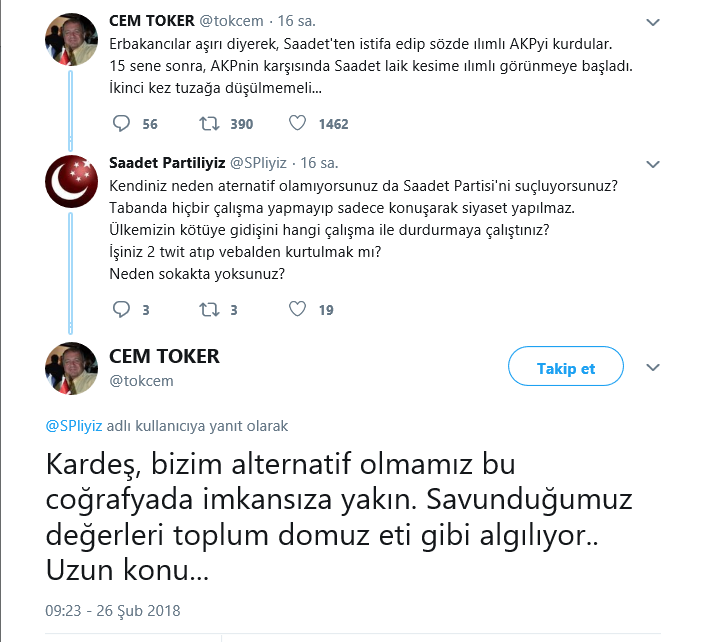Reply to CEM TOKER's first tweet

click(x=122, y=124)
